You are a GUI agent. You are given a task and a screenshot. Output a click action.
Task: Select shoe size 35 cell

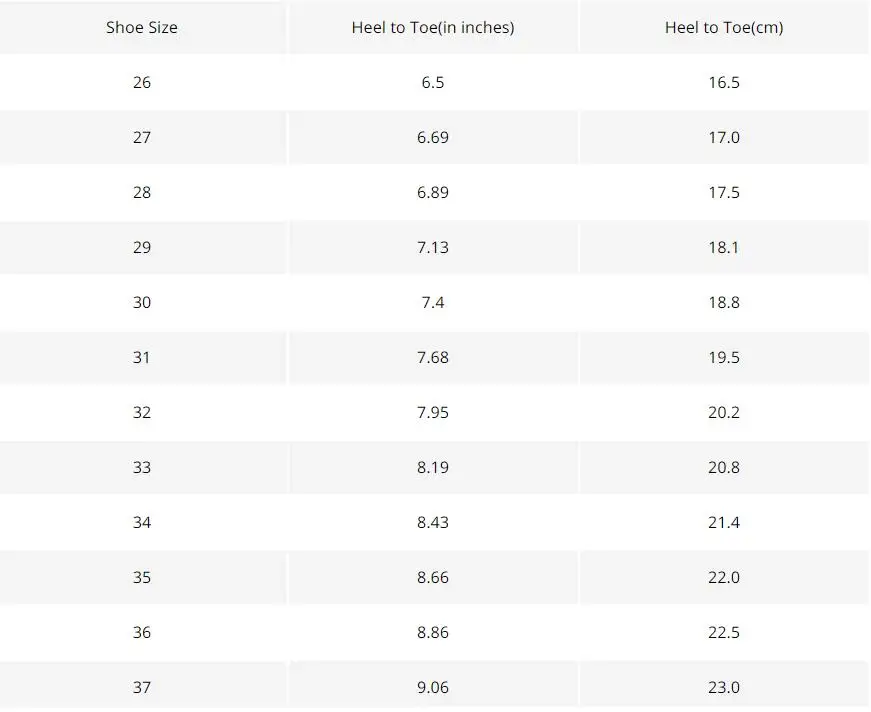point(142,577)
